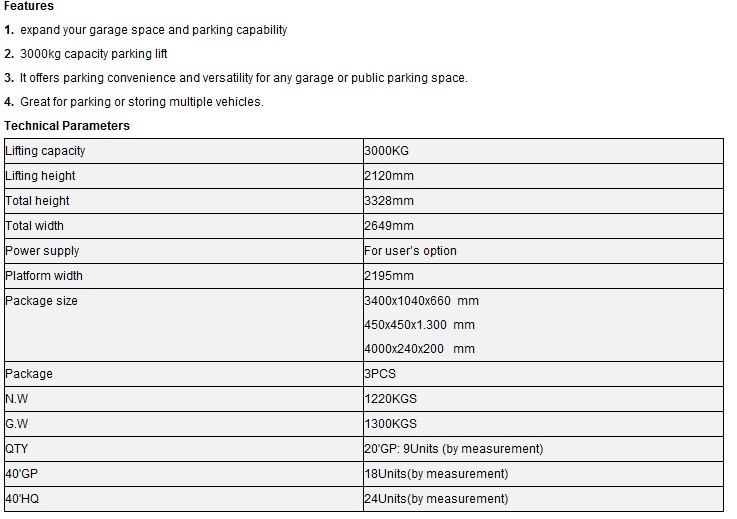
Task: Select the Total width value 2649mm
Action: (x=389, y=226)
